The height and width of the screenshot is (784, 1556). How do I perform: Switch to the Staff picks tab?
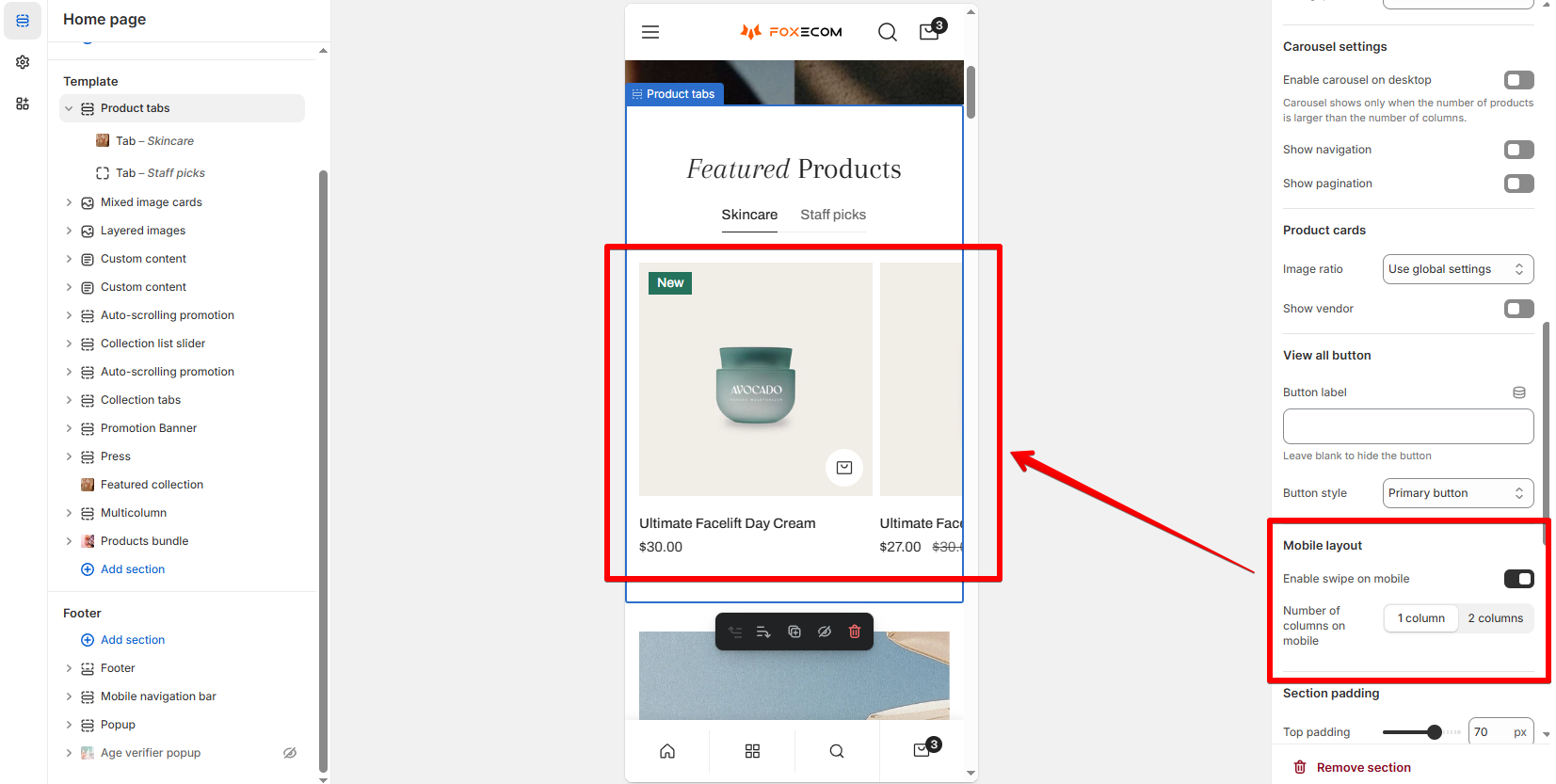[833, 215]
